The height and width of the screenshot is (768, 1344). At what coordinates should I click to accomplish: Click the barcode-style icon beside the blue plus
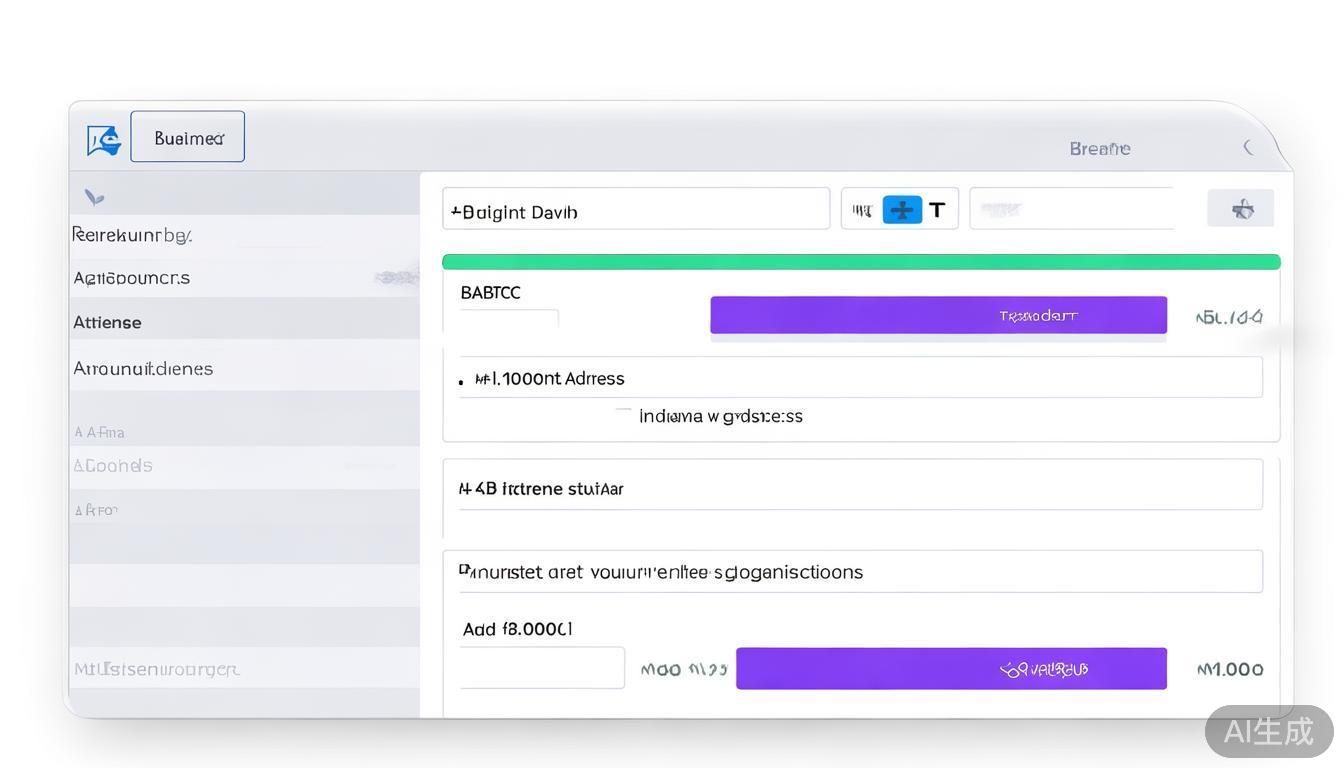[861, 210]
